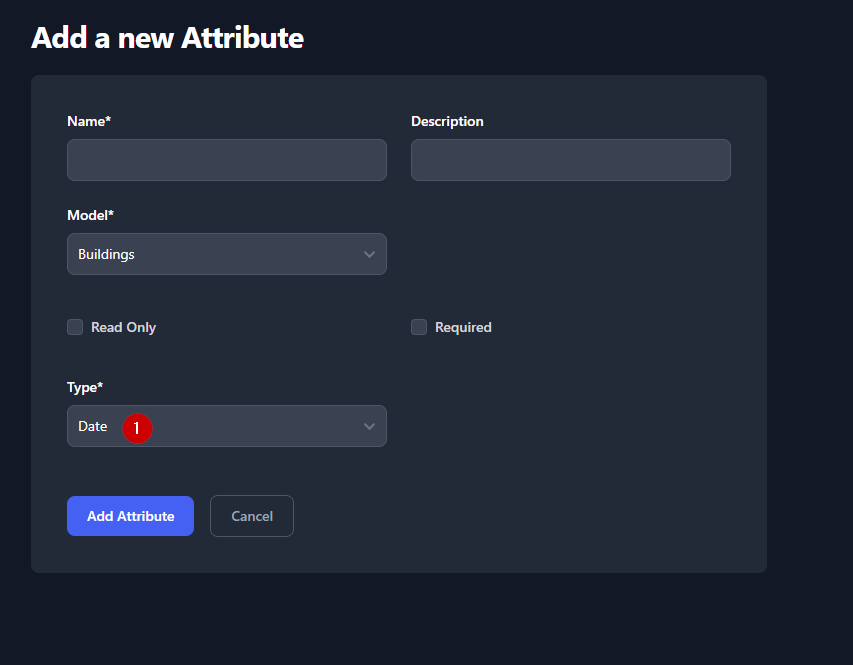Enable the Read Only checkbox
The image size is (853, 665).
coord(75,327)
